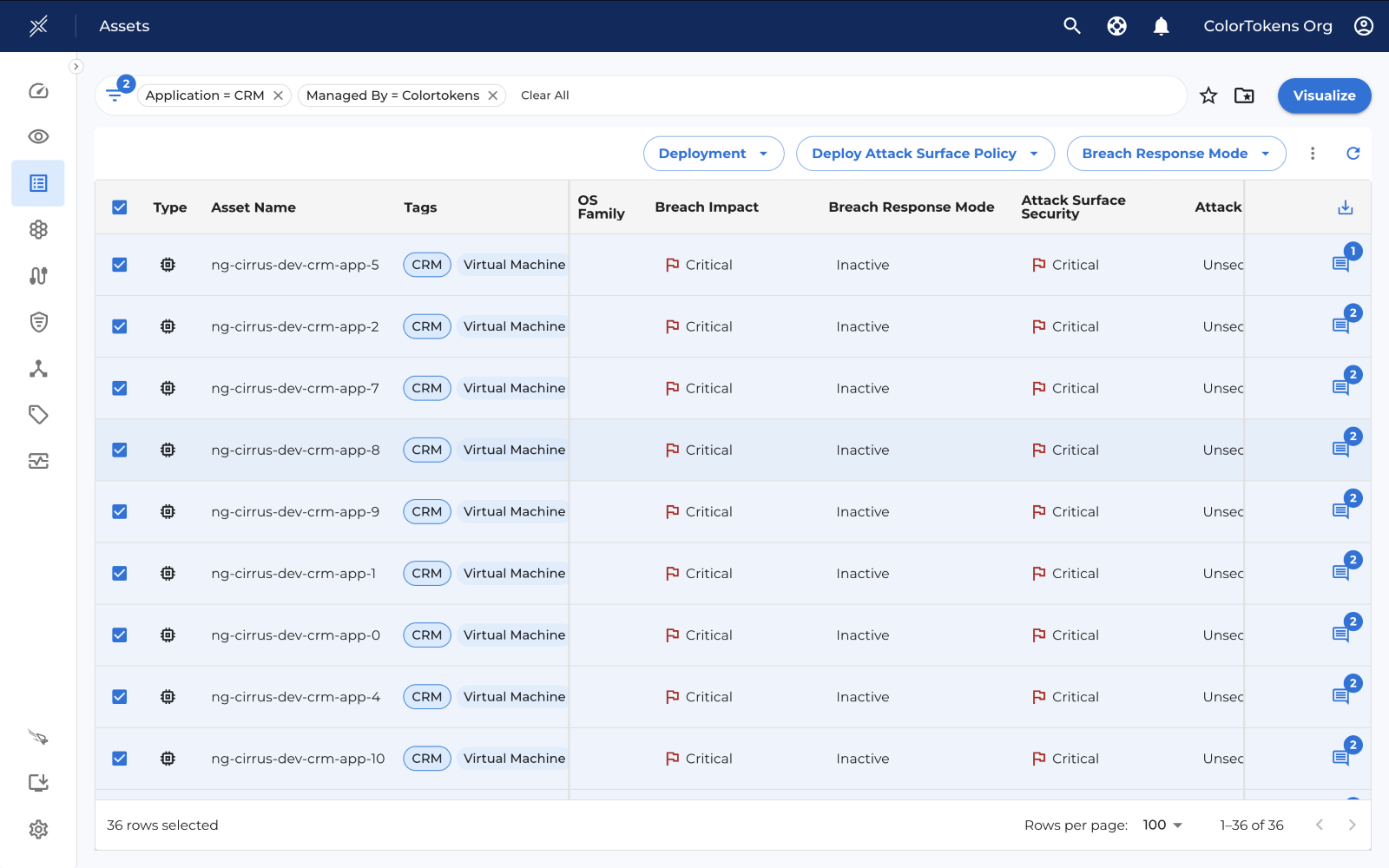Click the Visualize button
Screen dimensions: 1389x868
click(x=1324, y=95)
